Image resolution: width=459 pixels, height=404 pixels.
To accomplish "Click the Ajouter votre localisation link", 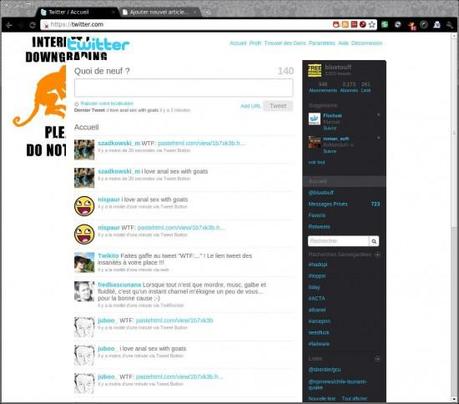I will (107, 103).
